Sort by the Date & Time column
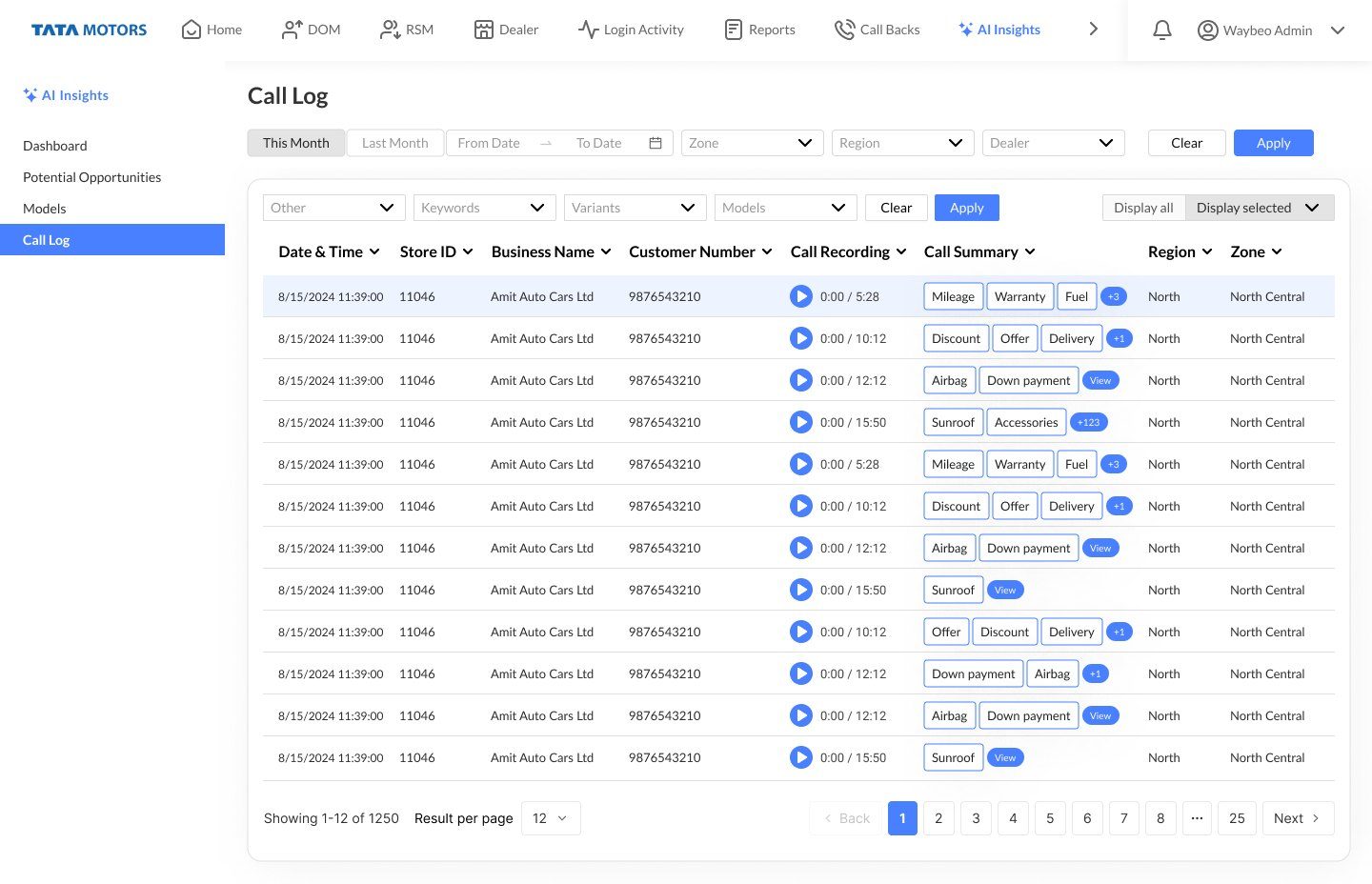 pos(329,251)
